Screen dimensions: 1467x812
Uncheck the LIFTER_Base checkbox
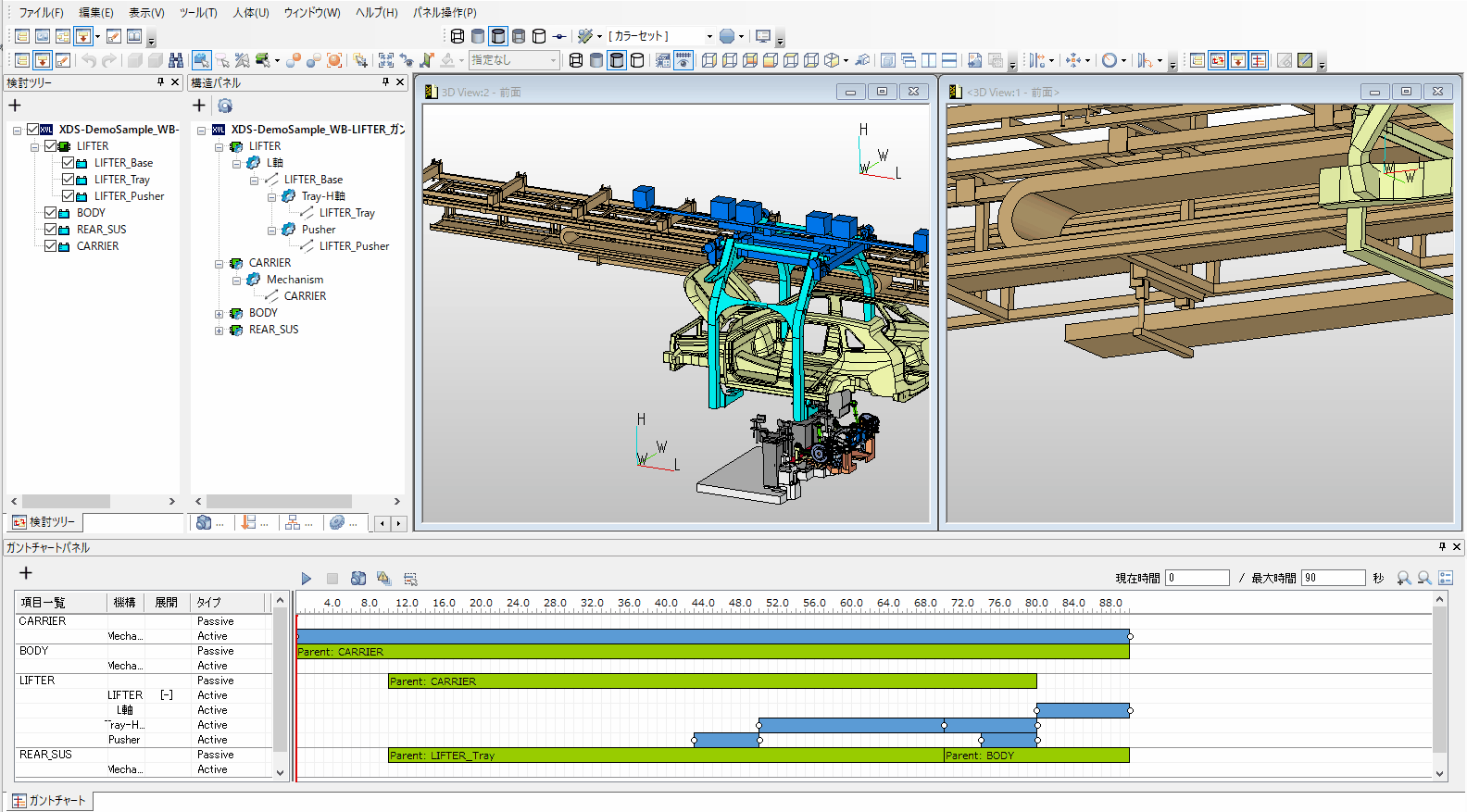click(x=69, y=163)
